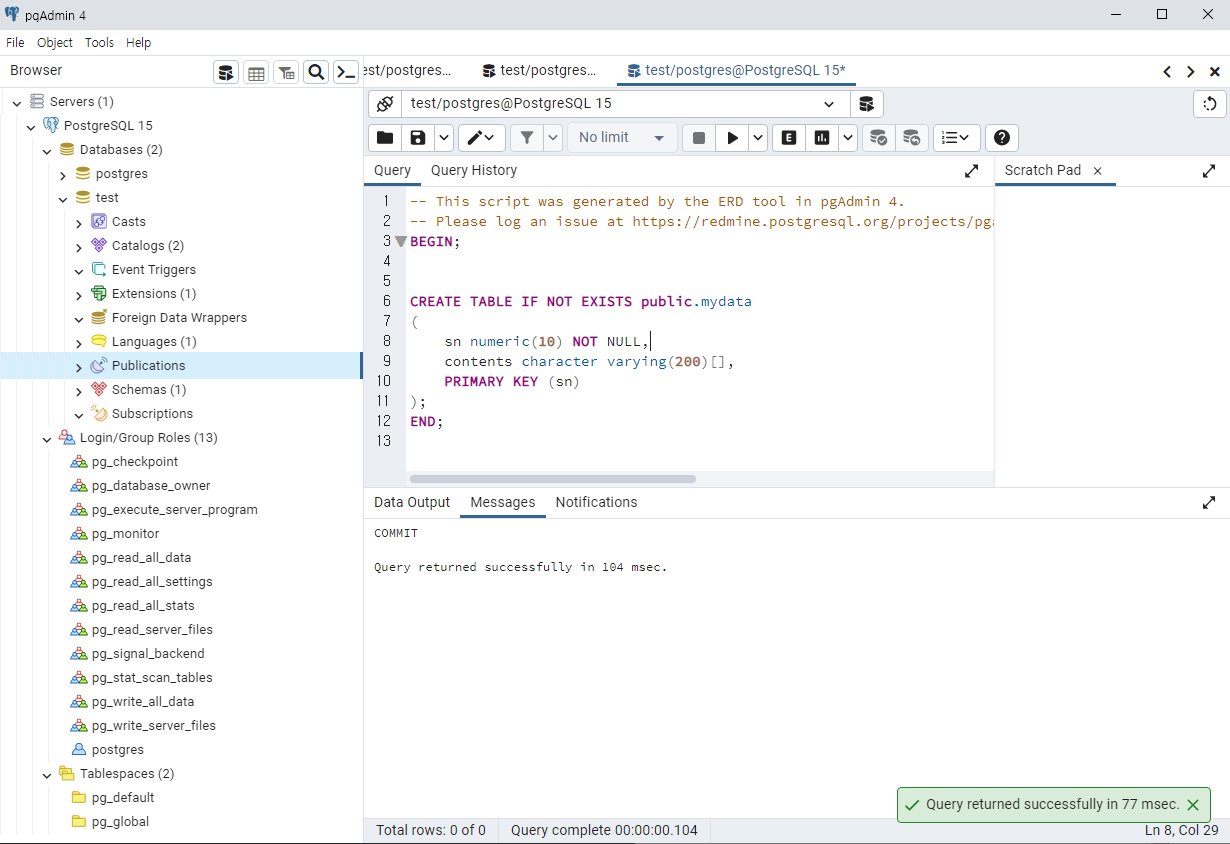Click the horizontal scrollbar in the query editor
1230x844 pixels.
click(553, 479)
